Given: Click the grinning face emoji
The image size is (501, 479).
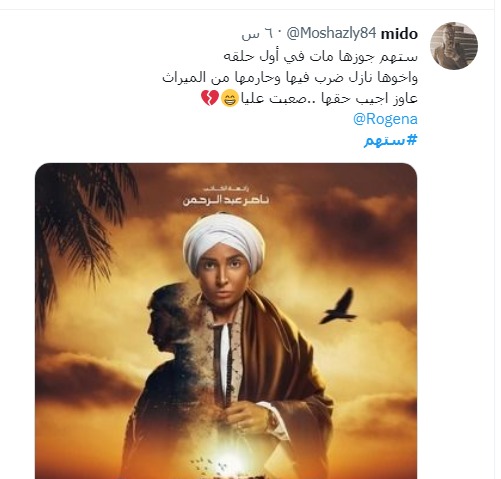Looking at the screenshot, I should click(230, 99).
